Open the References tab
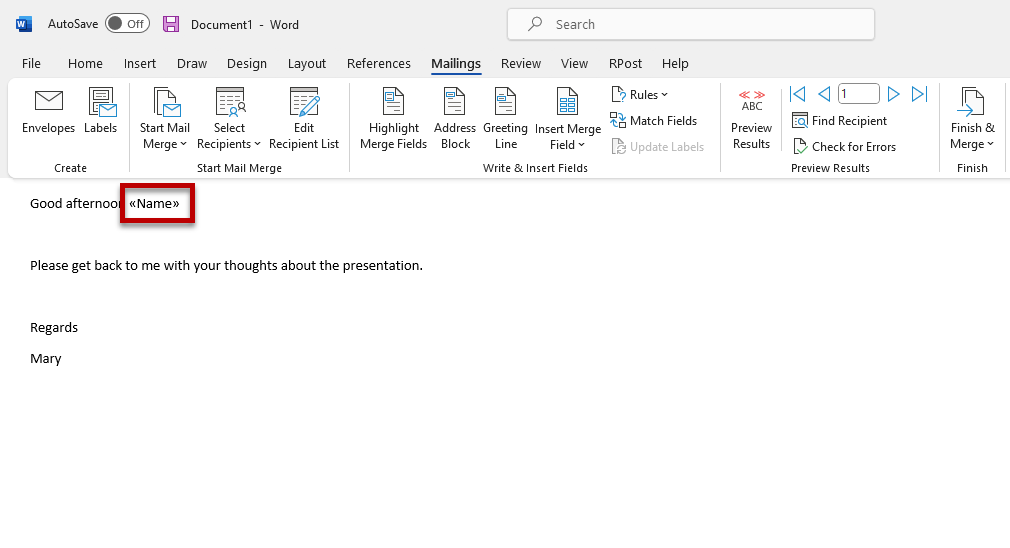Screen dimensions: 1010x548 (x=379, y=63)
